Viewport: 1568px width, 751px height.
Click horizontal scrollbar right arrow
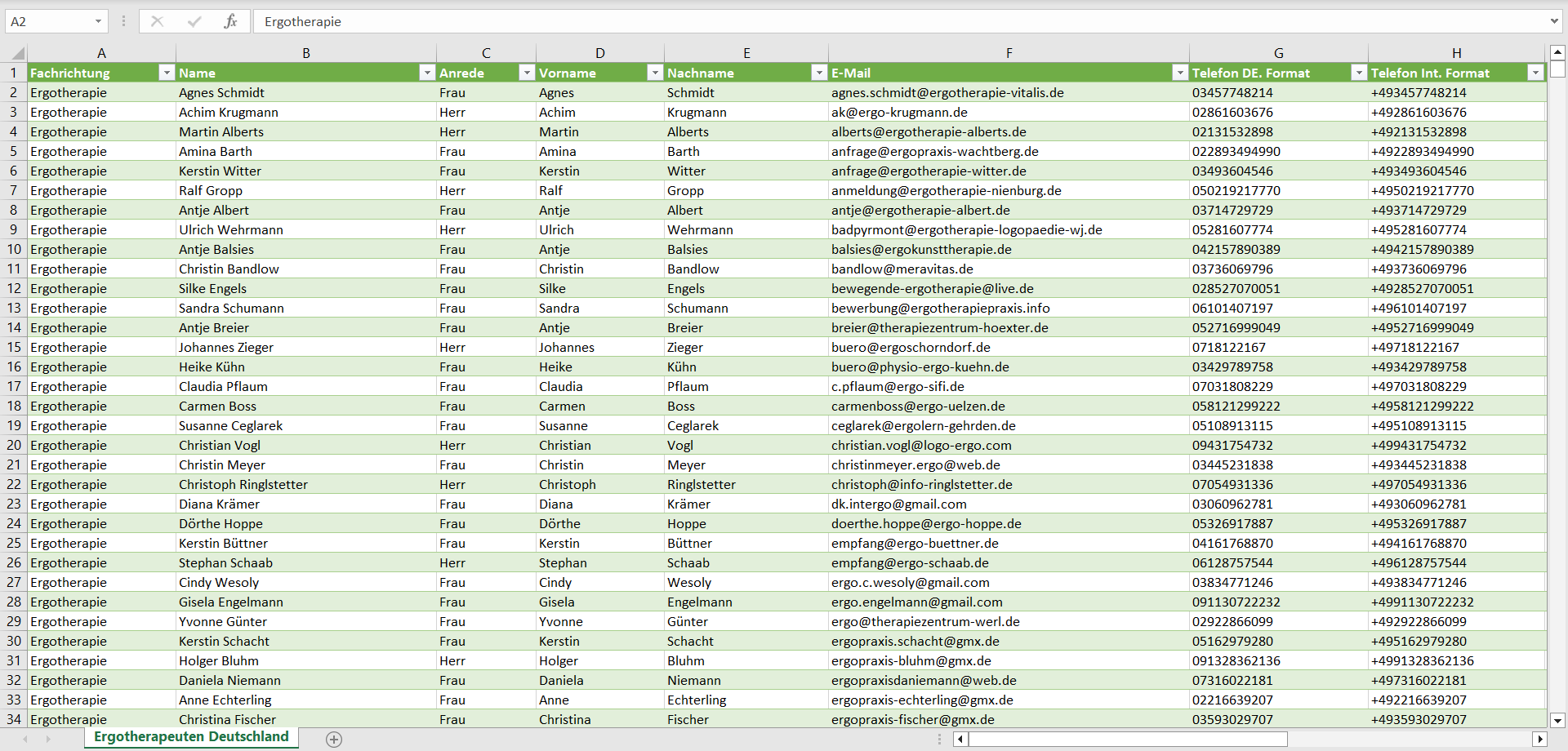[1540, 739]
